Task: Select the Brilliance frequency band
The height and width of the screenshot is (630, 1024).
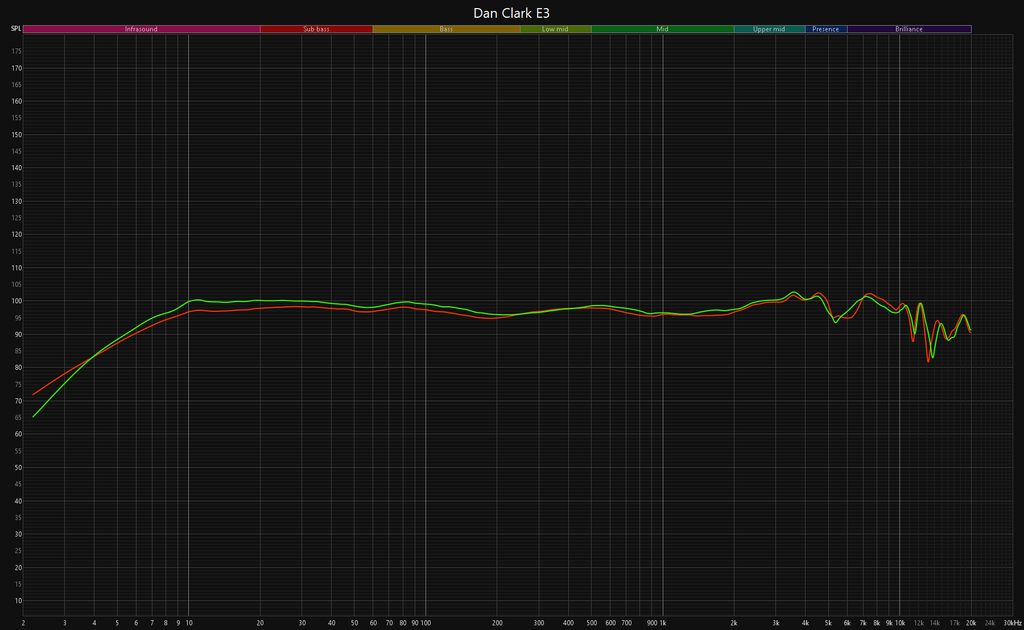Action: [x=909, y=29]
